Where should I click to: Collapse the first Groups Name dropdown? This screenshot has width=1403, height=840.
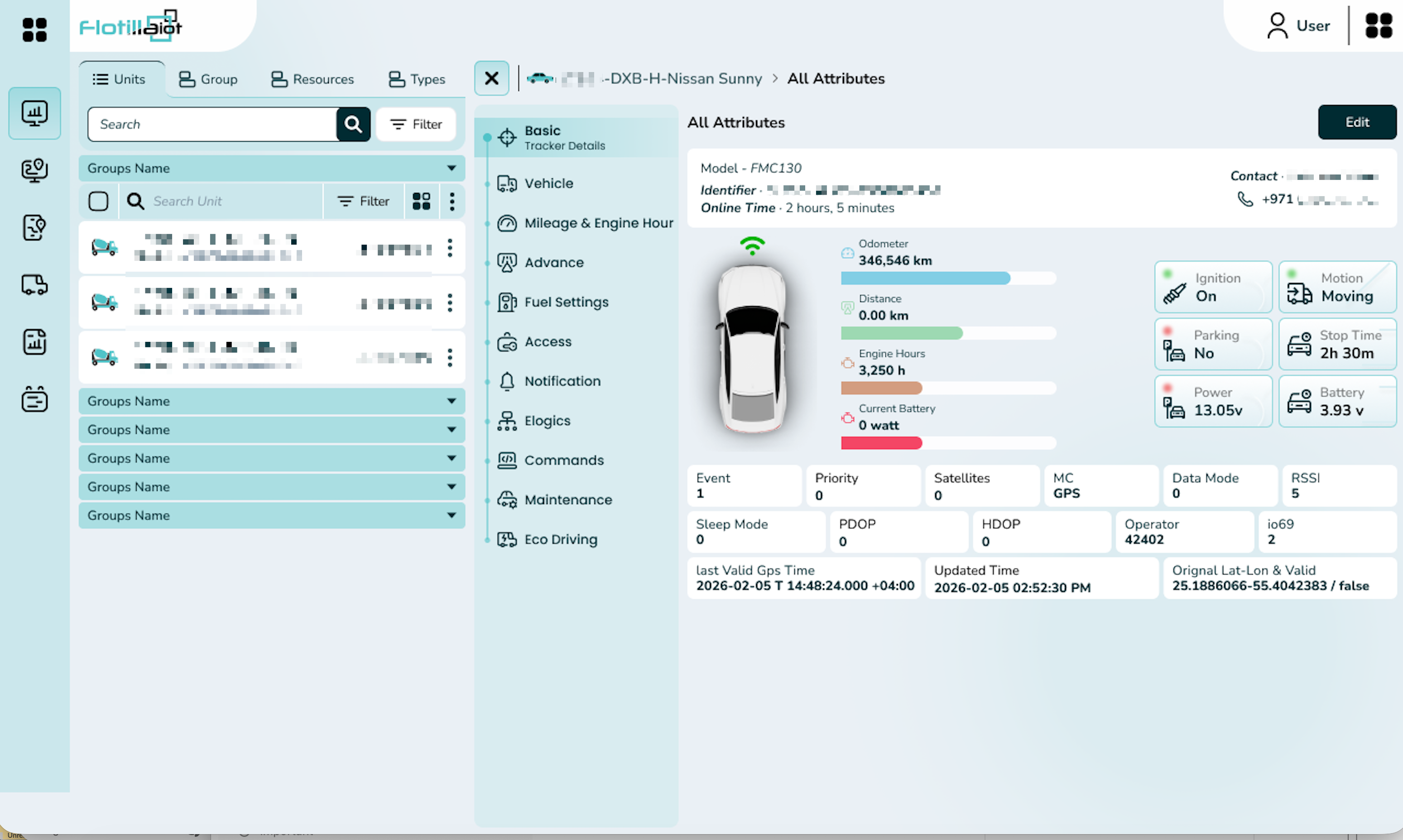pos(272,168)
